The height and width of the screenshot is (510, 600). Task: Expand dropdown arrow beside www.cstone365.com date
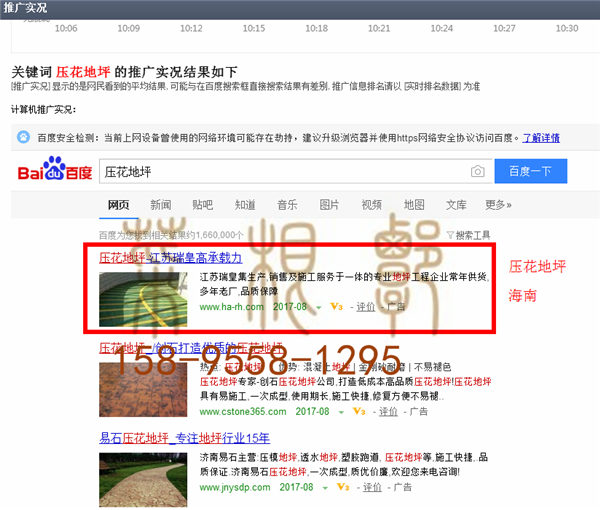click(341, 412)
